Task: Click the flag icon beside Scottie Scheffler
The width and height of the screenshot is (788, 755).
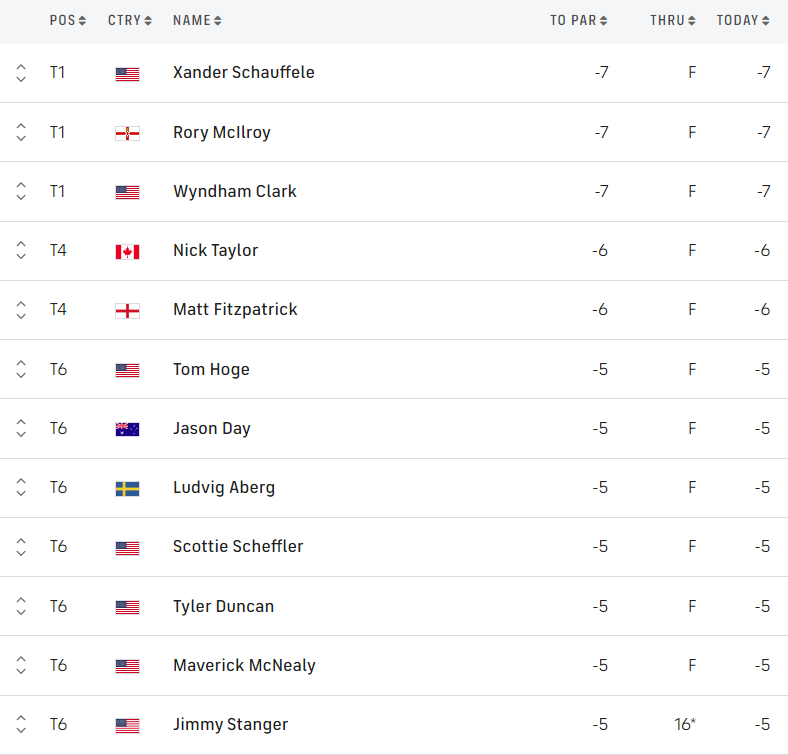Action: tap(127, 547)
